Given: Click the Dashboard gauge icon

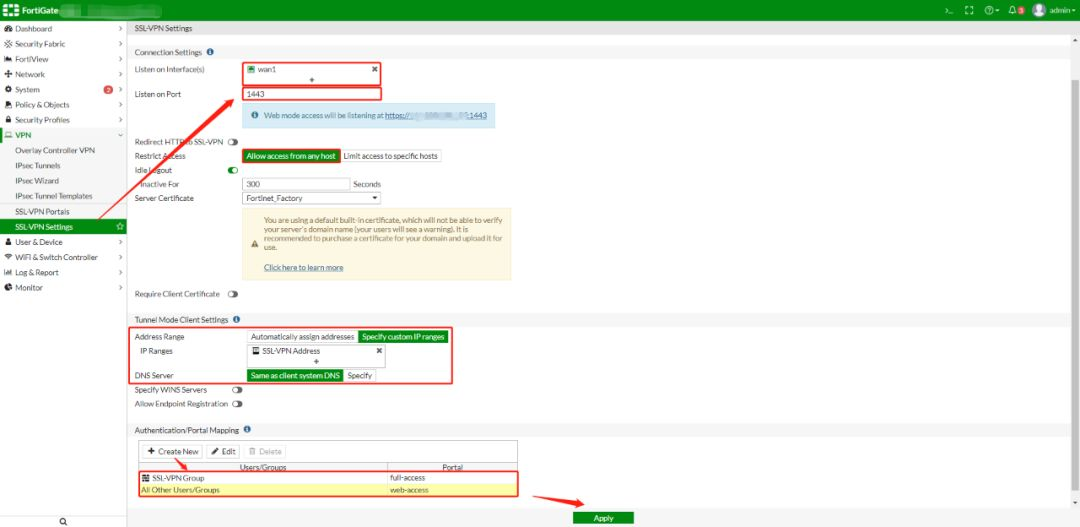Looking at the screenshot, I should coord(8,29).
